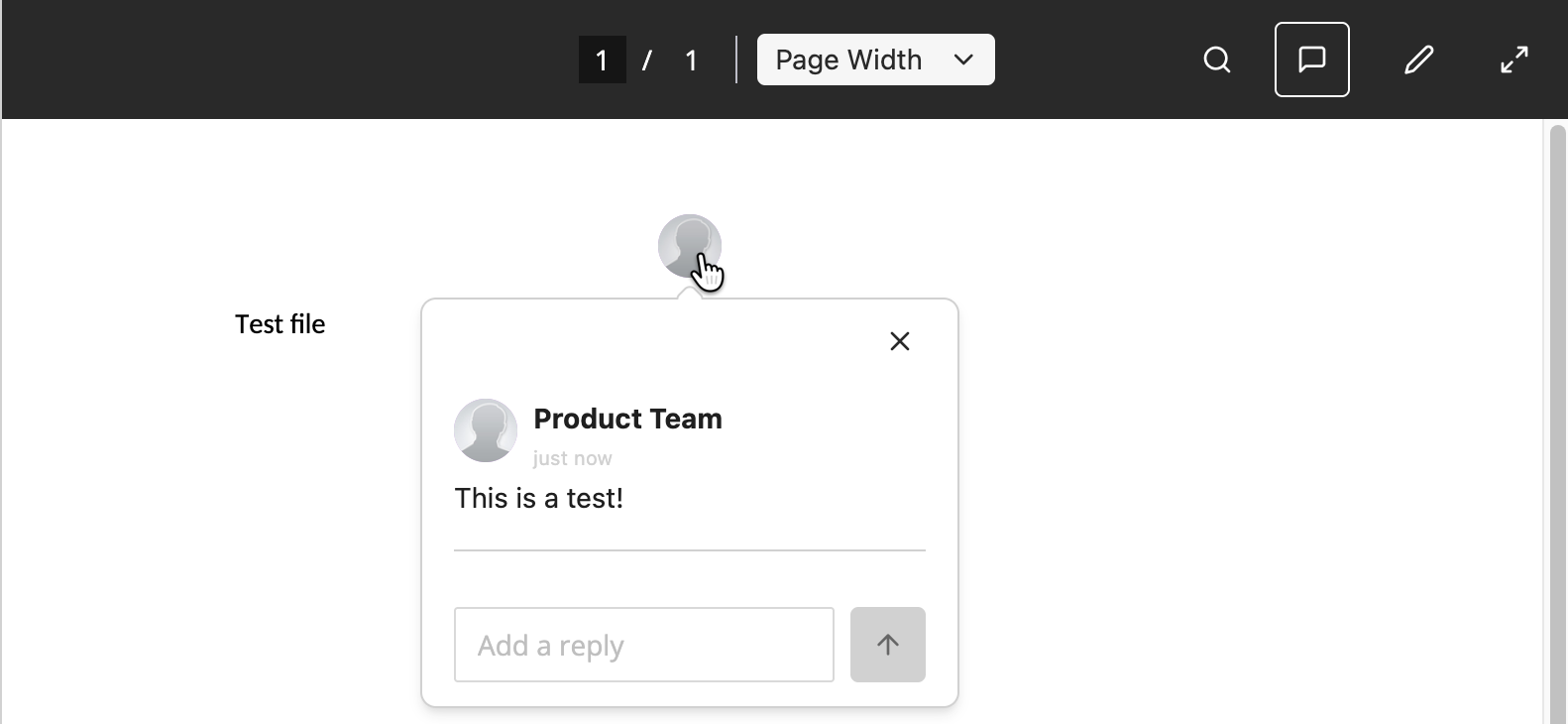Click the just now timestamp
Screen dimensions: 1568x724
[x=573, y=458]
